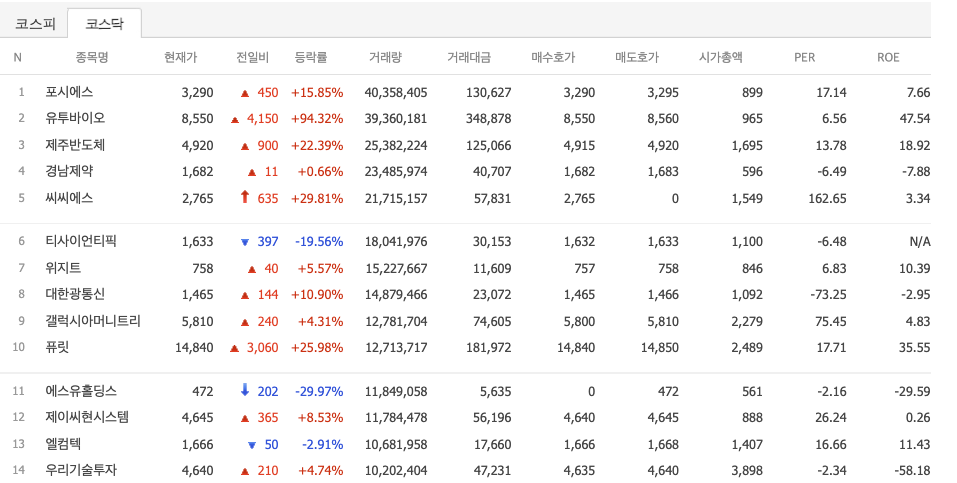
Task: Click the up triangle beside 210
Action: point(245,472)
